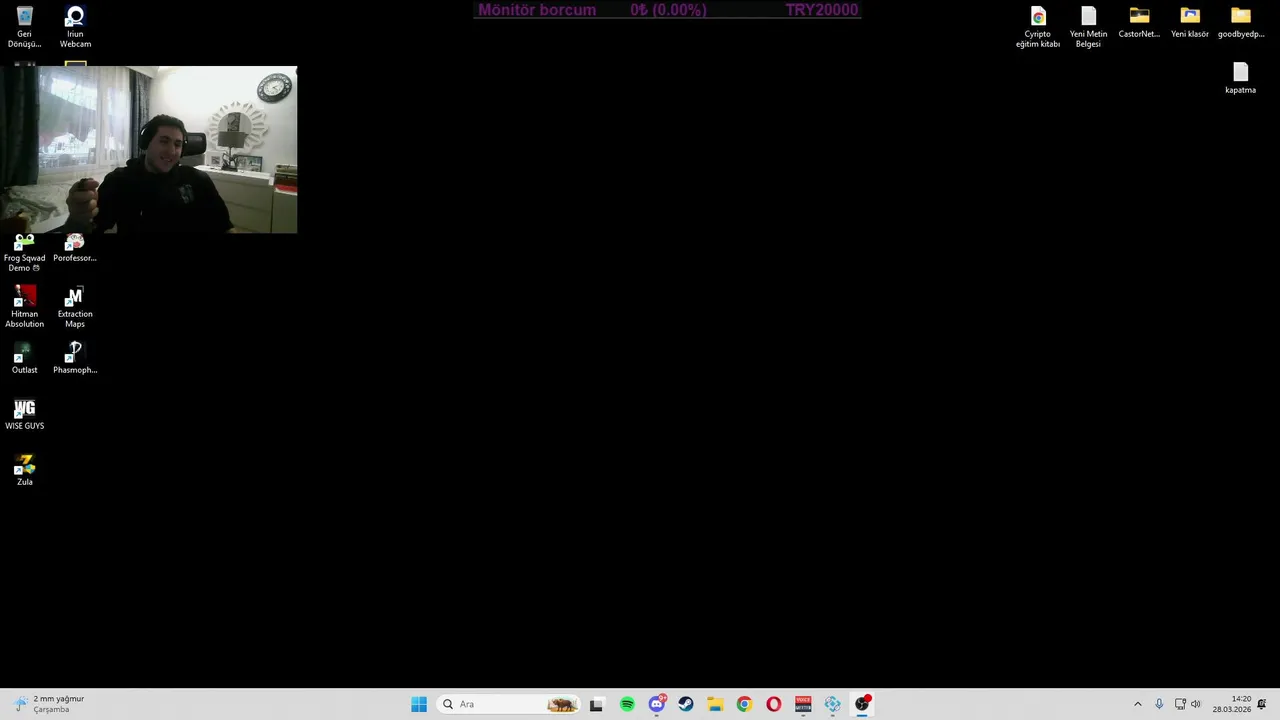Open Task View in the taskbar
This screenshot has width=1280, height=720.
click(x=596, y=704)
